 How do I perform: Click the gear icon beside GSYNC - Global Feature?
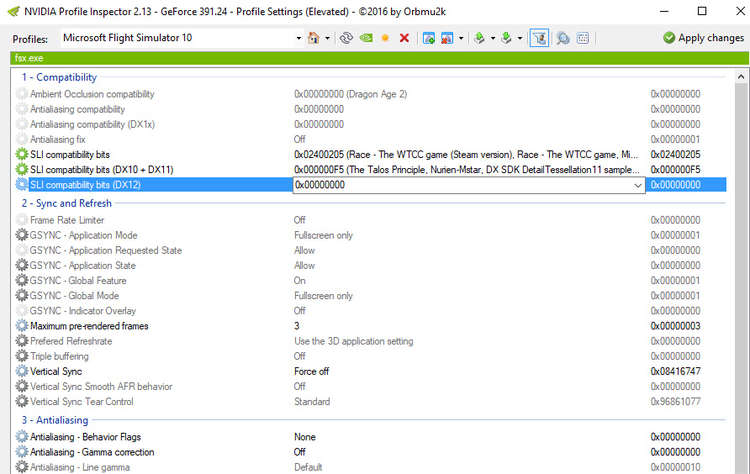[22, 280]
